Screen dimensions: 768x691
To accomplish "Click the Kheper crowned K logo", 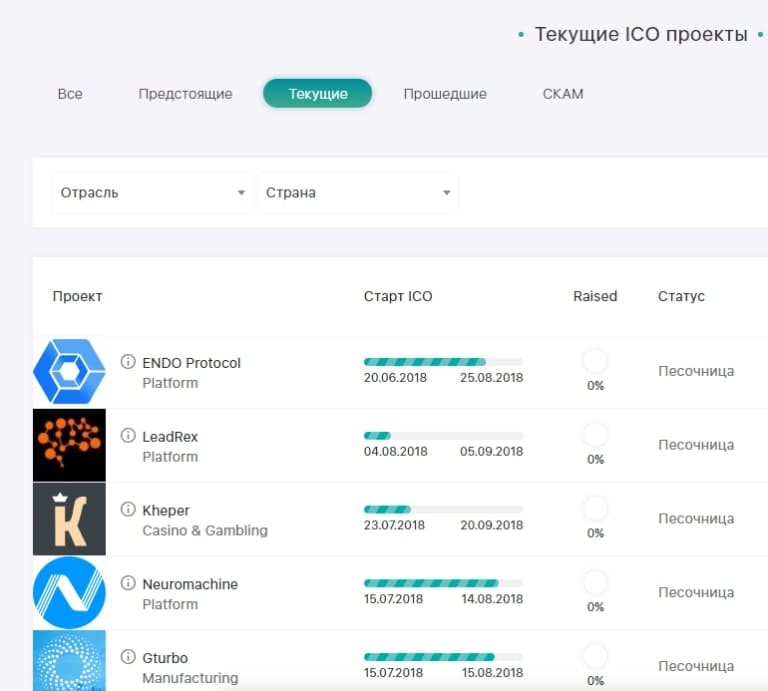I will (x=69, y=519).
